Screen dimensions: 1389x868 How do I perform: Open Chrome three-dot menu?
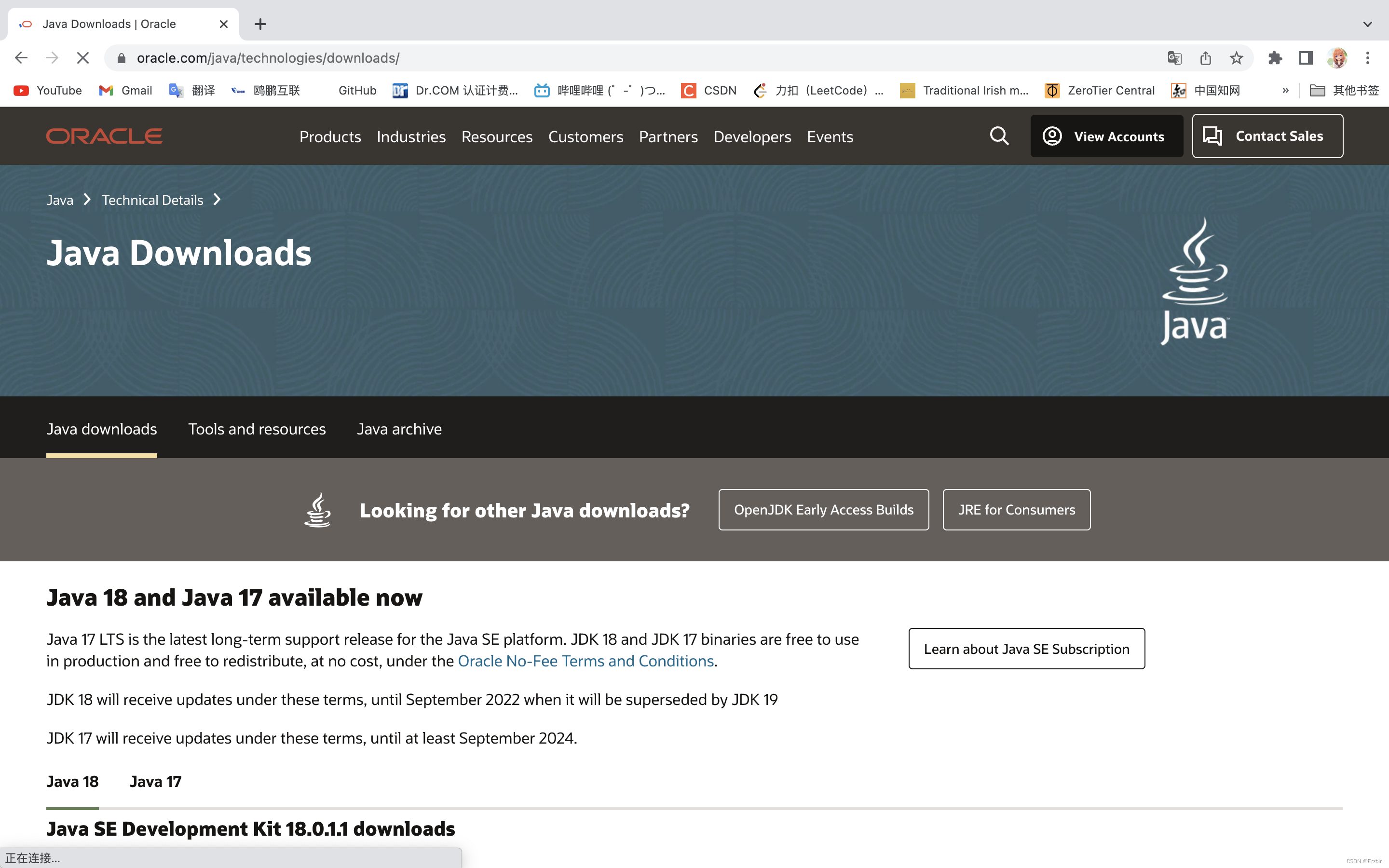point(1368,58)
